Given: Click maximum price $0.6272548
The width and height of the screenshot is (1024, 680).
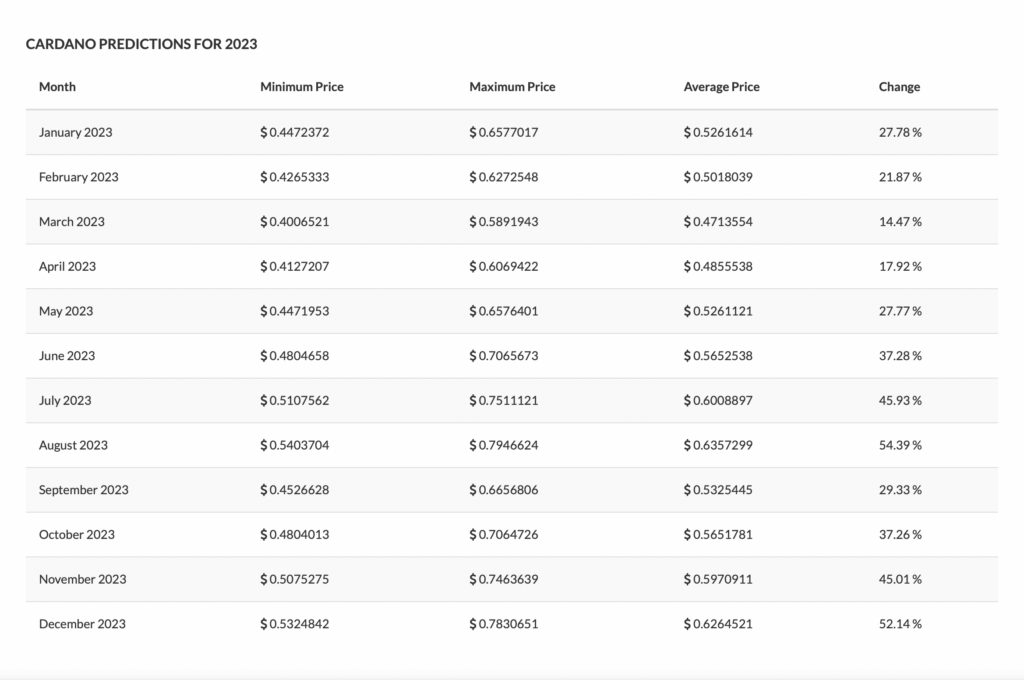Looking at the screenshot, I should coord(504,177).
